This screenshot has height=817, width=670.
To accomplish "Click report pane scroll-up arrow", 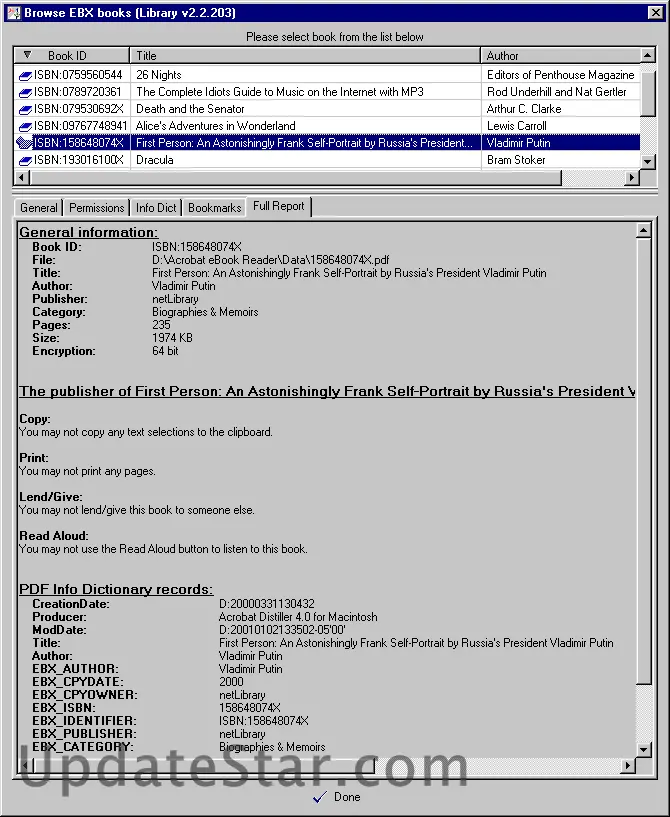I will point(644,230).
